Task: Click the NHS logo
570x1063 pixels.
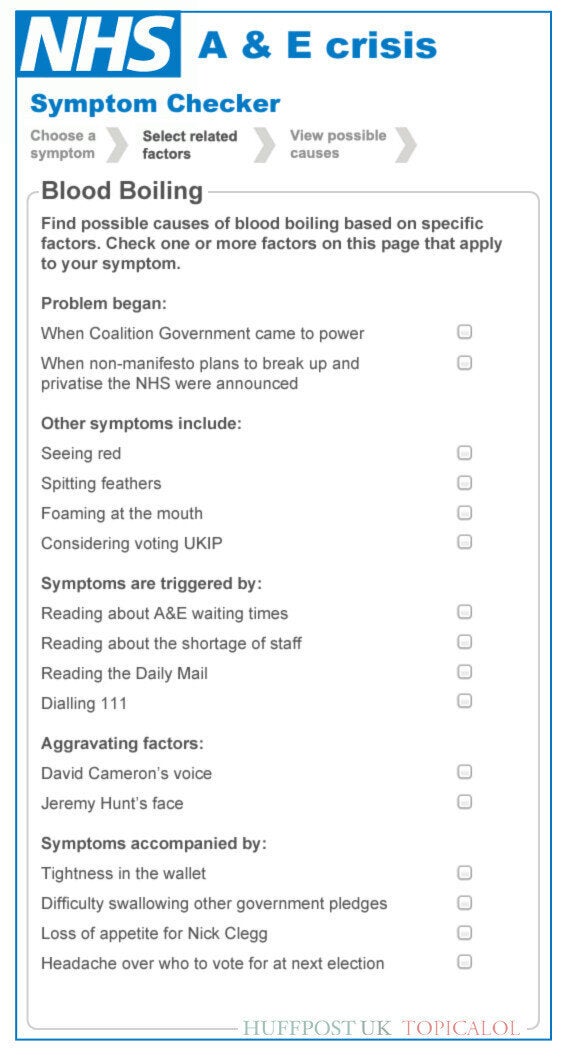Action: pos(99,45)
